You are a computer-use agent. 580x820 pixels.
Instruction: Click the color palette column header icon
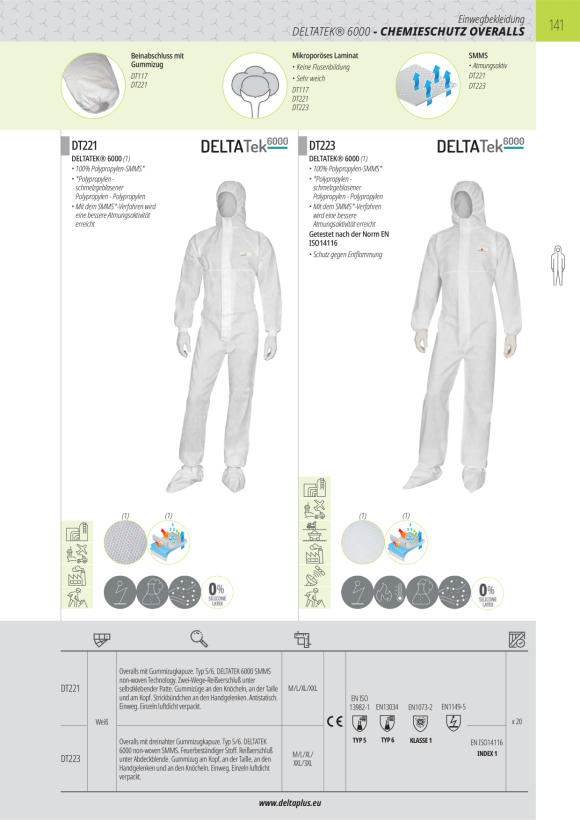101,639
